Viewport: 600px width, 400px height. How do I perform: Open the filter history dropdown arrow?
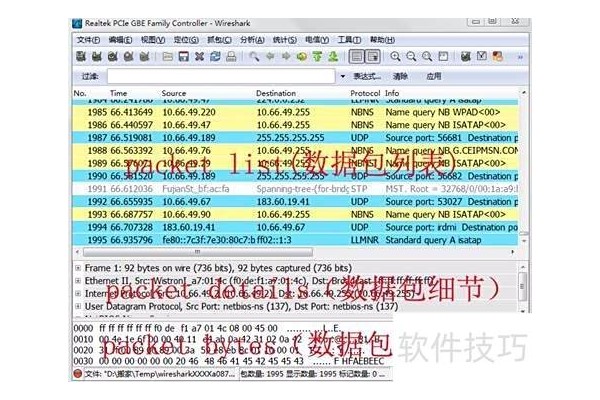pos(342,76)
